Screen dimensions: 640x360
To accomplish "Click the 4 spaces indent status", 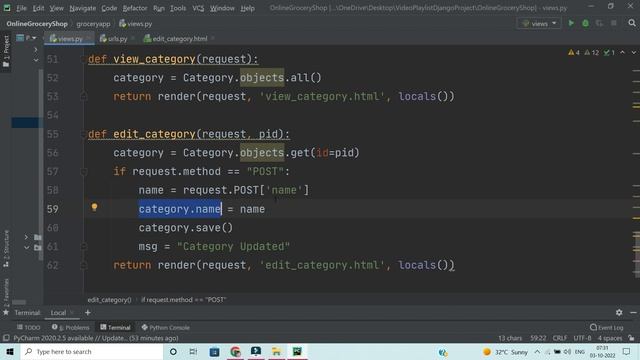I will tap(610, 338).
